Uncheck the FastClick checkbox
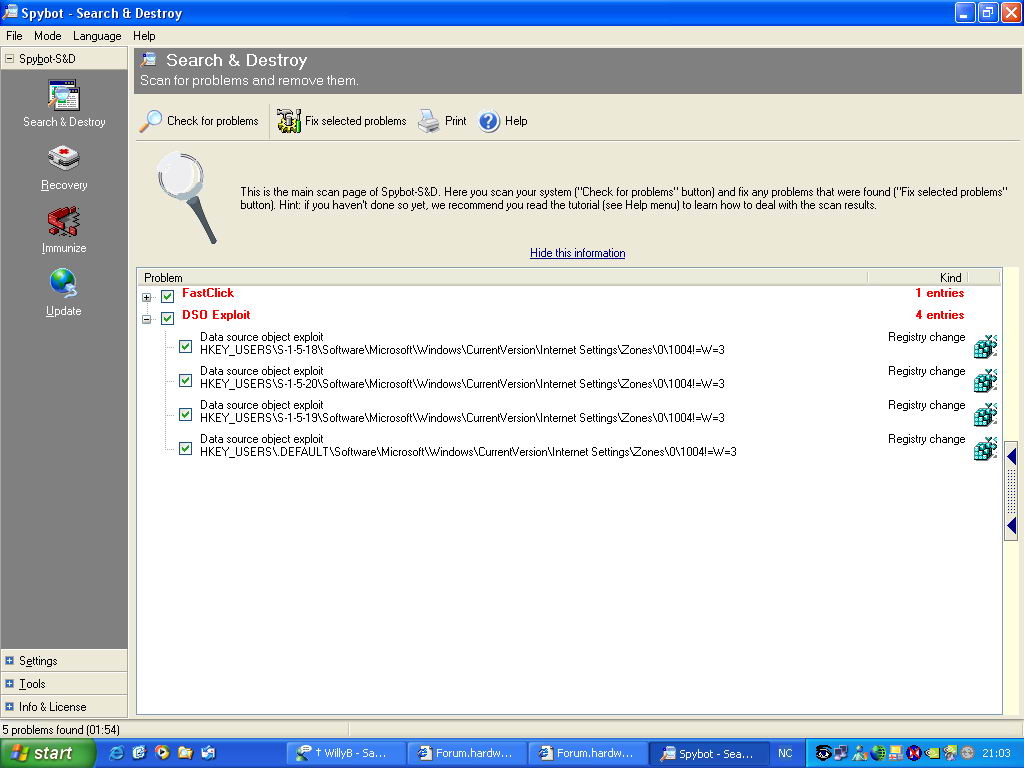This screenshot has width=1024, height=768. tap(168, 296)
